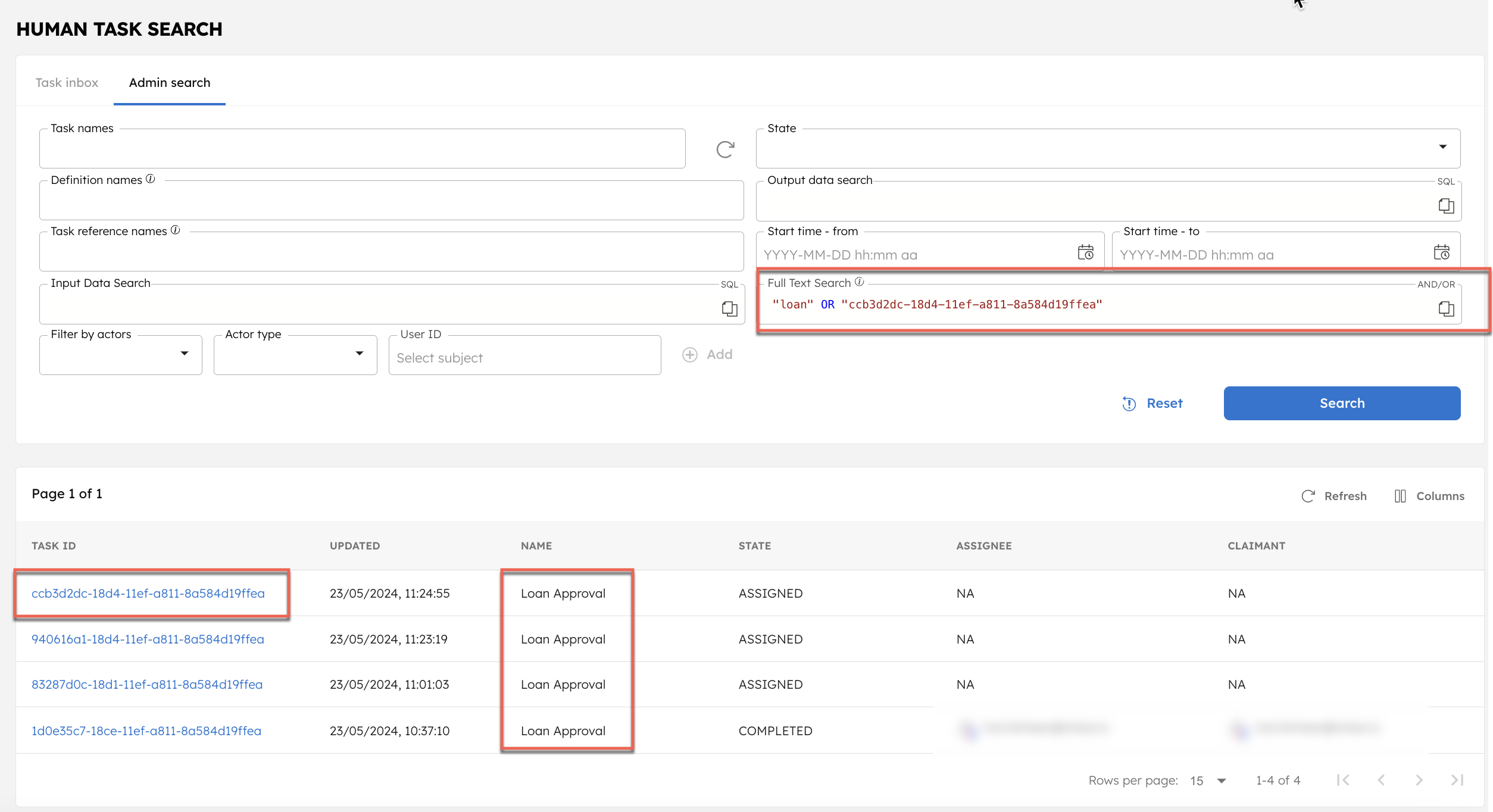Click the ASSIGNED state in the 11:23:19 row
The height and width of the screenshot is (812, 1493).
pos(771,639)
